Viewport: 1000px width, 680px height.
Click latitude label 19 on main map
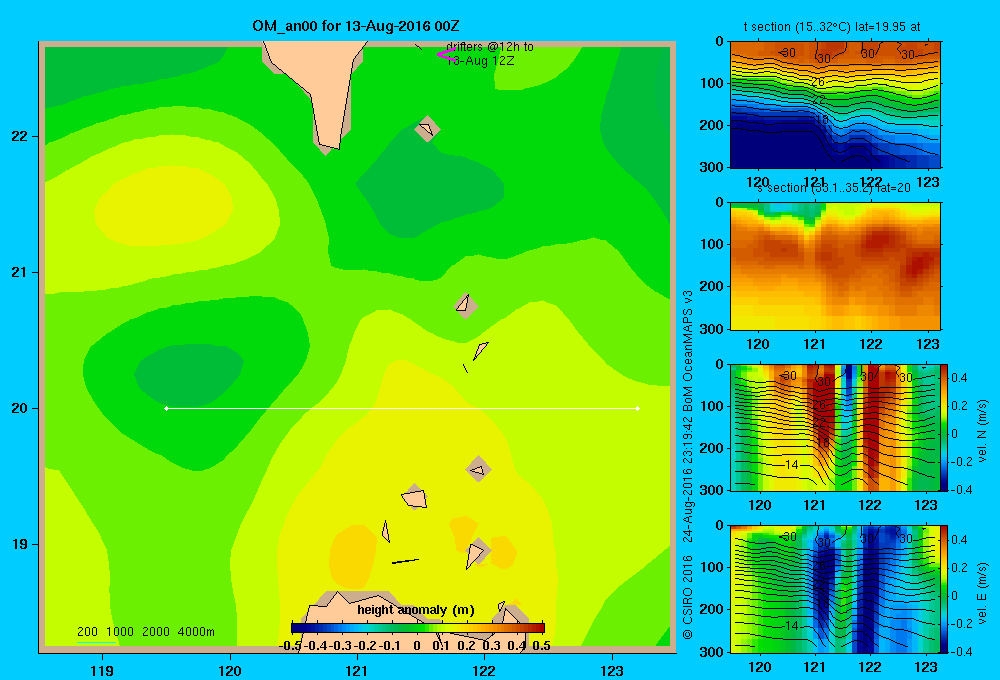[20, 544]
